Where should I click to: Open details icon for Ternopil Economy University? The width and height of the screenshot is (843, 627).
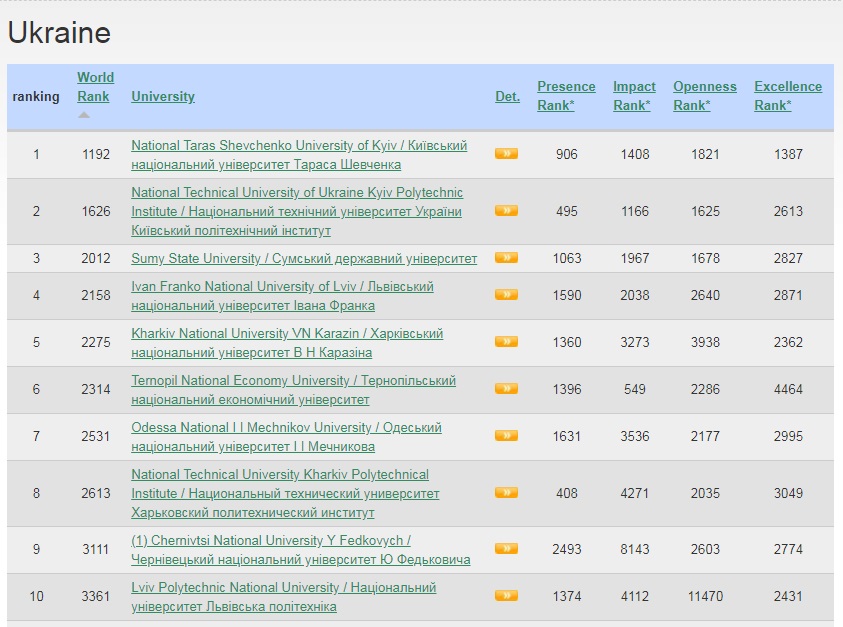tap(506, 388)
